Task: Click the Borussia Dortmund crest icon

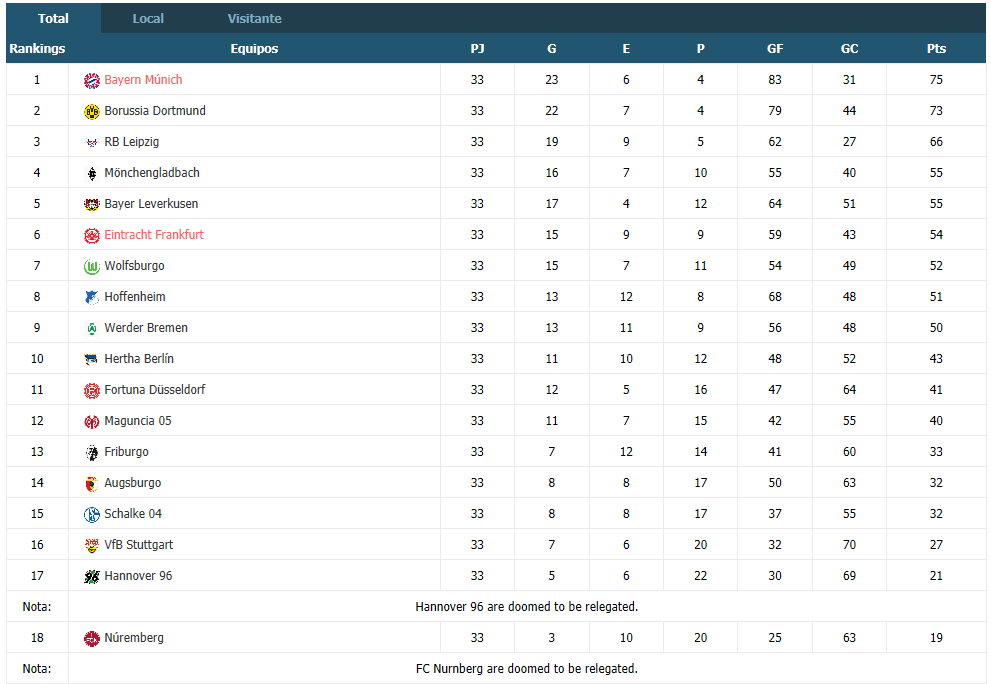Action: [92, 111]
